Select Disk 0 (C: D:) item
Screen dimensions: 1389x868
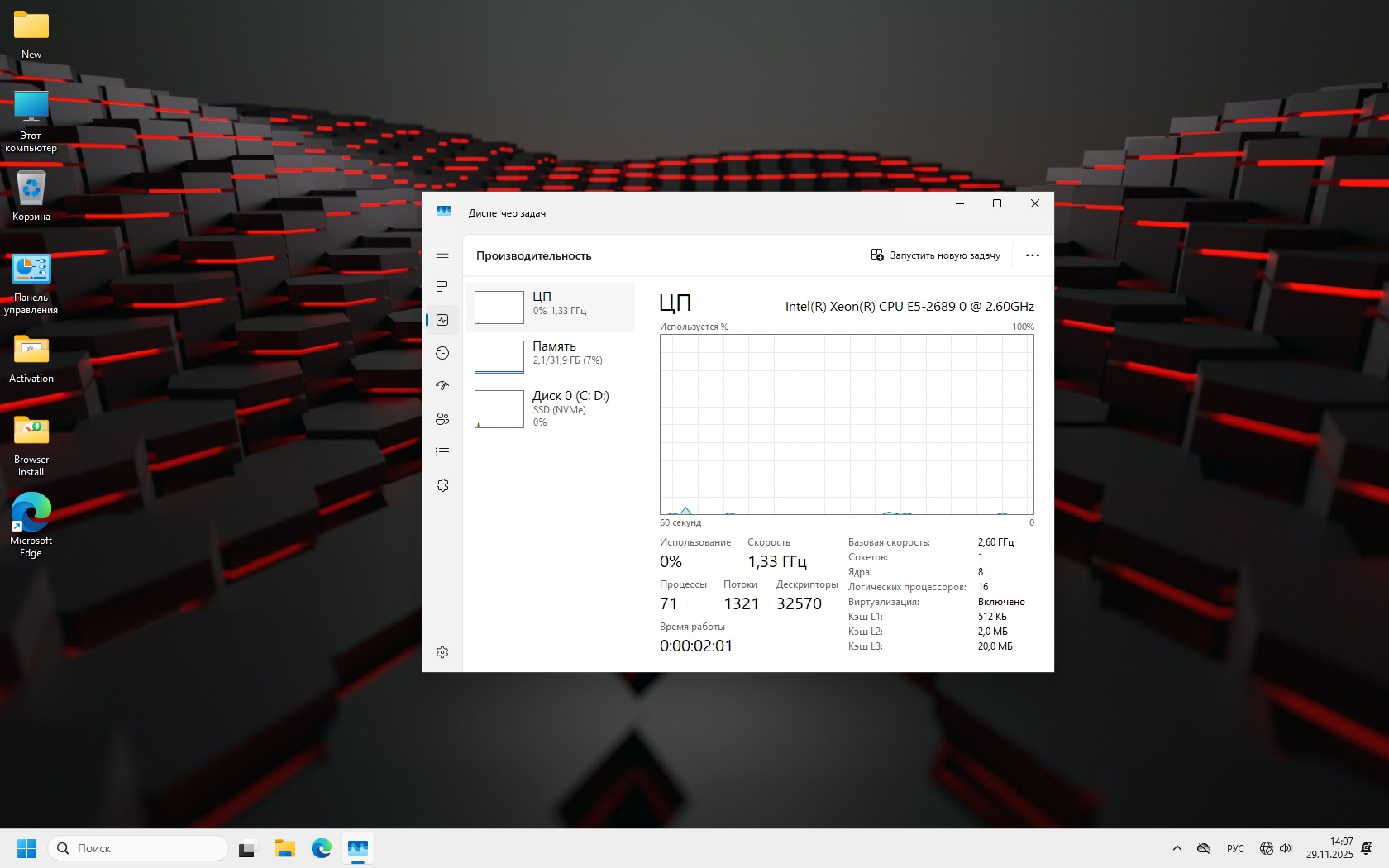point(551,408)
